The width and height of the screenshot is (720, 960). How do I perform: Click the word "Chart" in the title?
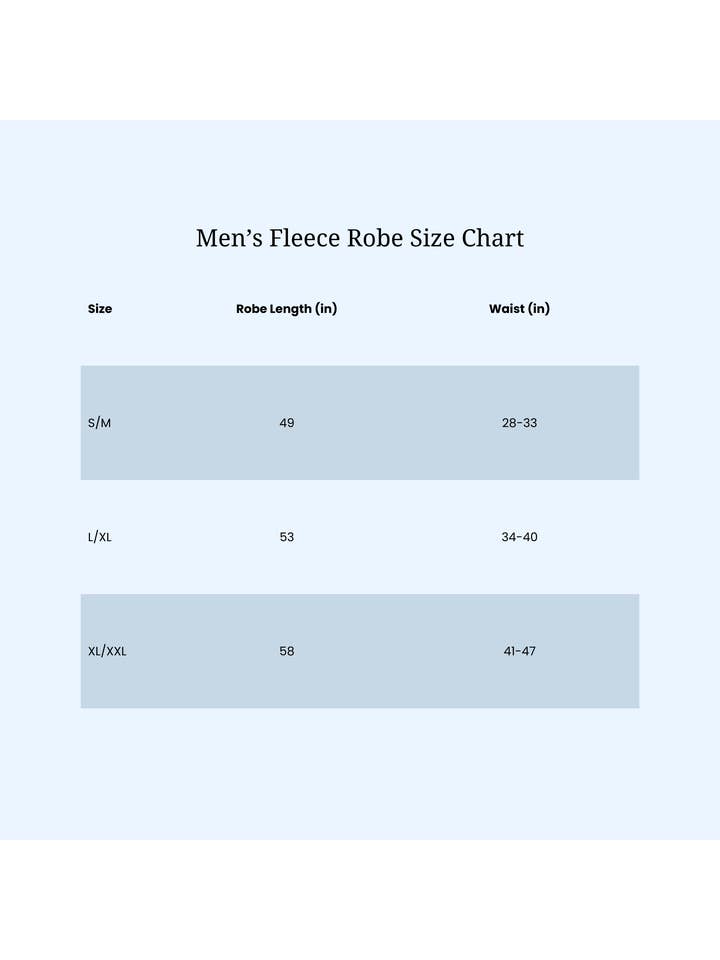(x=493, y=238)
